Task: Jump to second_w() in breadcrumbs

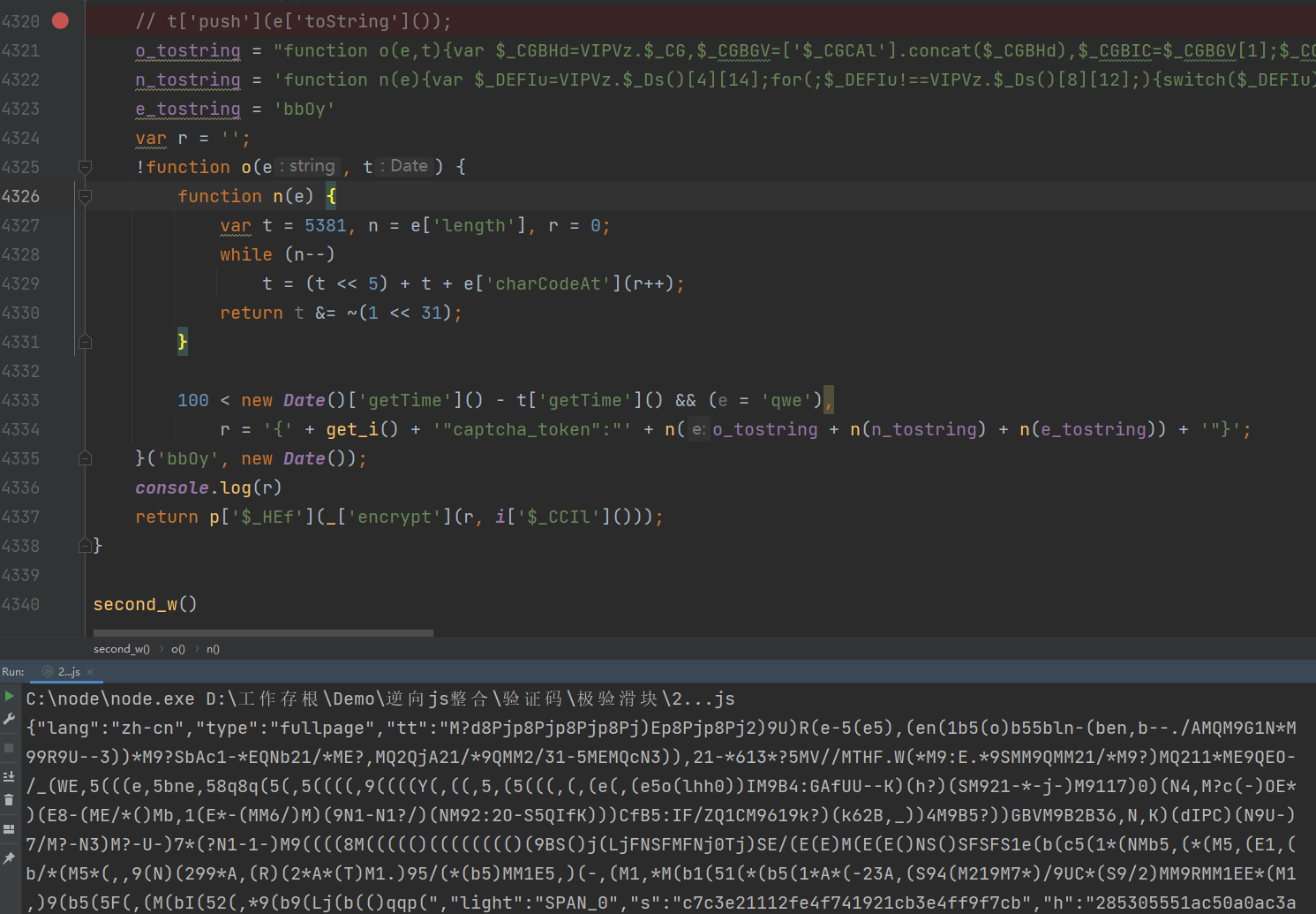Action: (122, 649)
